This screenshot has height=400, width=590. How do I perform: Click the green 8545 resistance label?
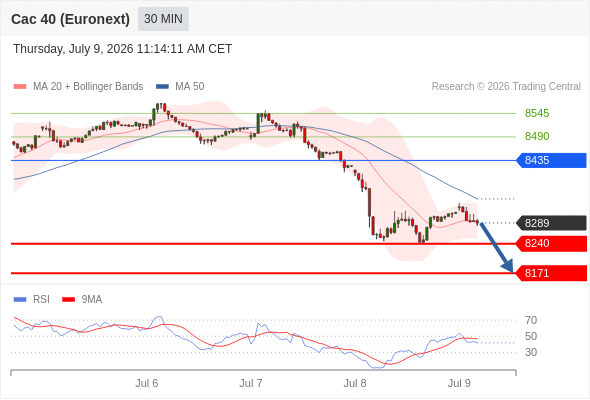coord(537,113)
